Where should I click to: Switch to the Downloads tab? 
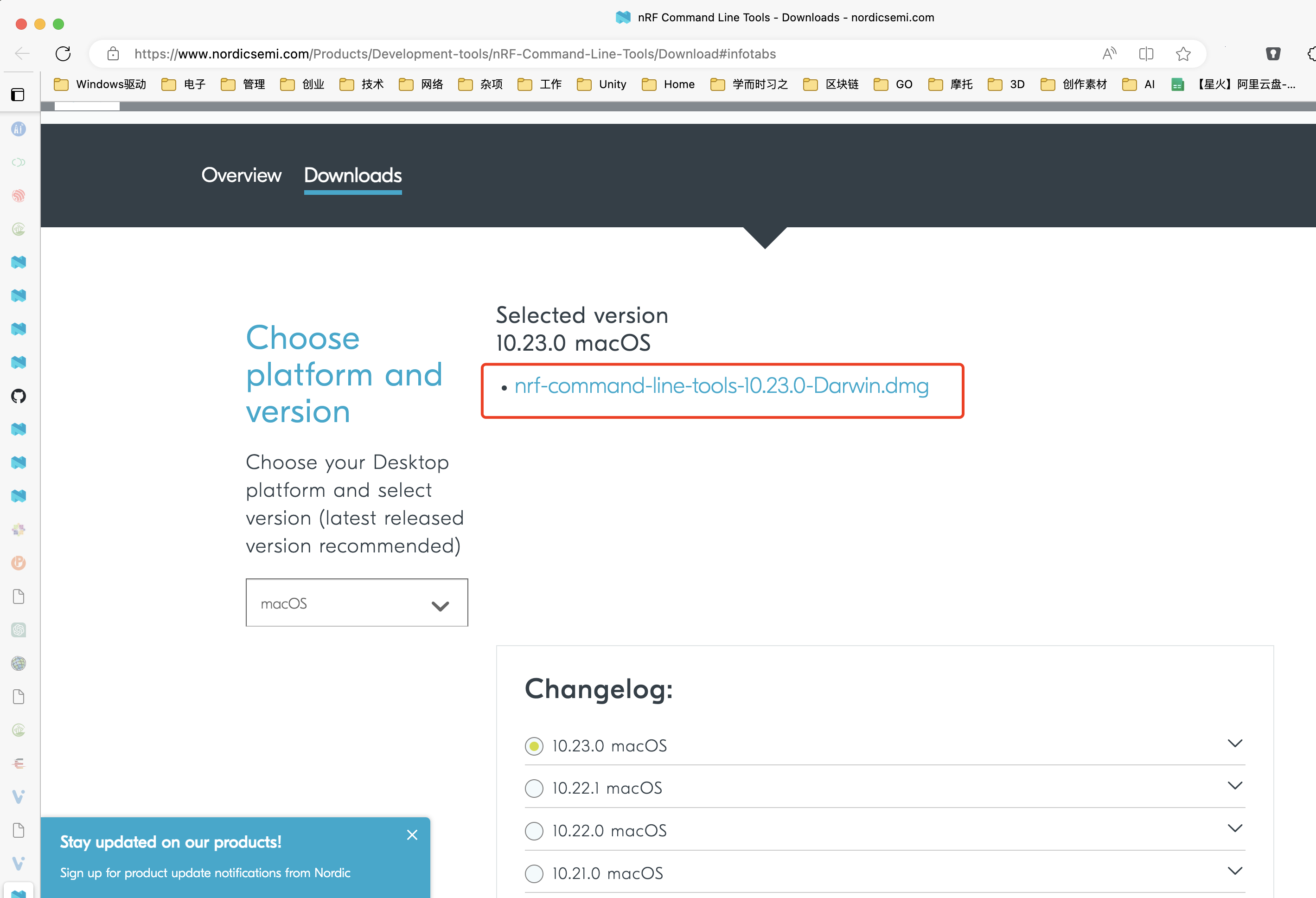(353, 176)
